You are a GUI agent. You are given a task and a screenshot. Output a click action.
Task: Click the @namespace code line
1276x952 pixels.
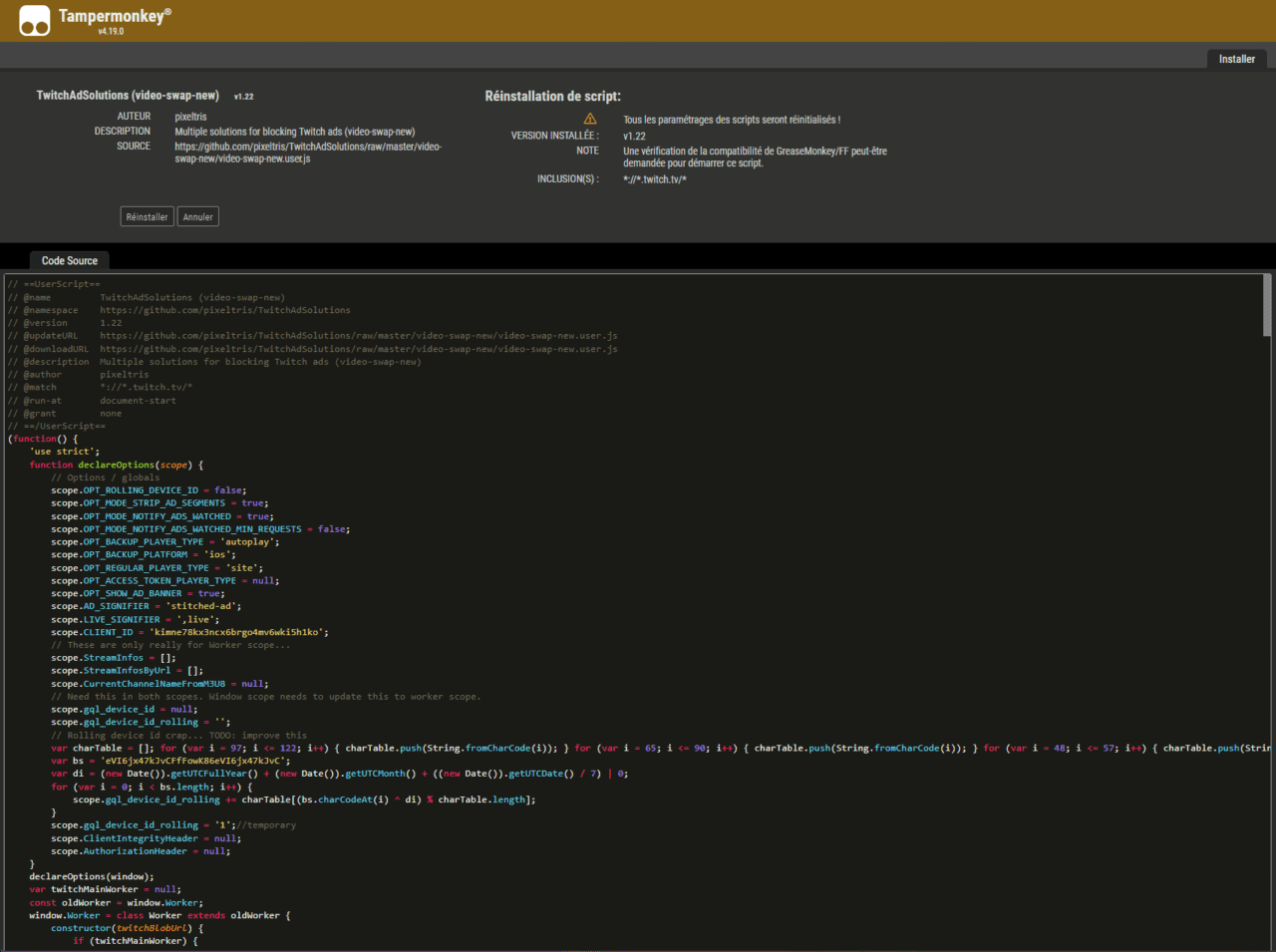point(179,310)
